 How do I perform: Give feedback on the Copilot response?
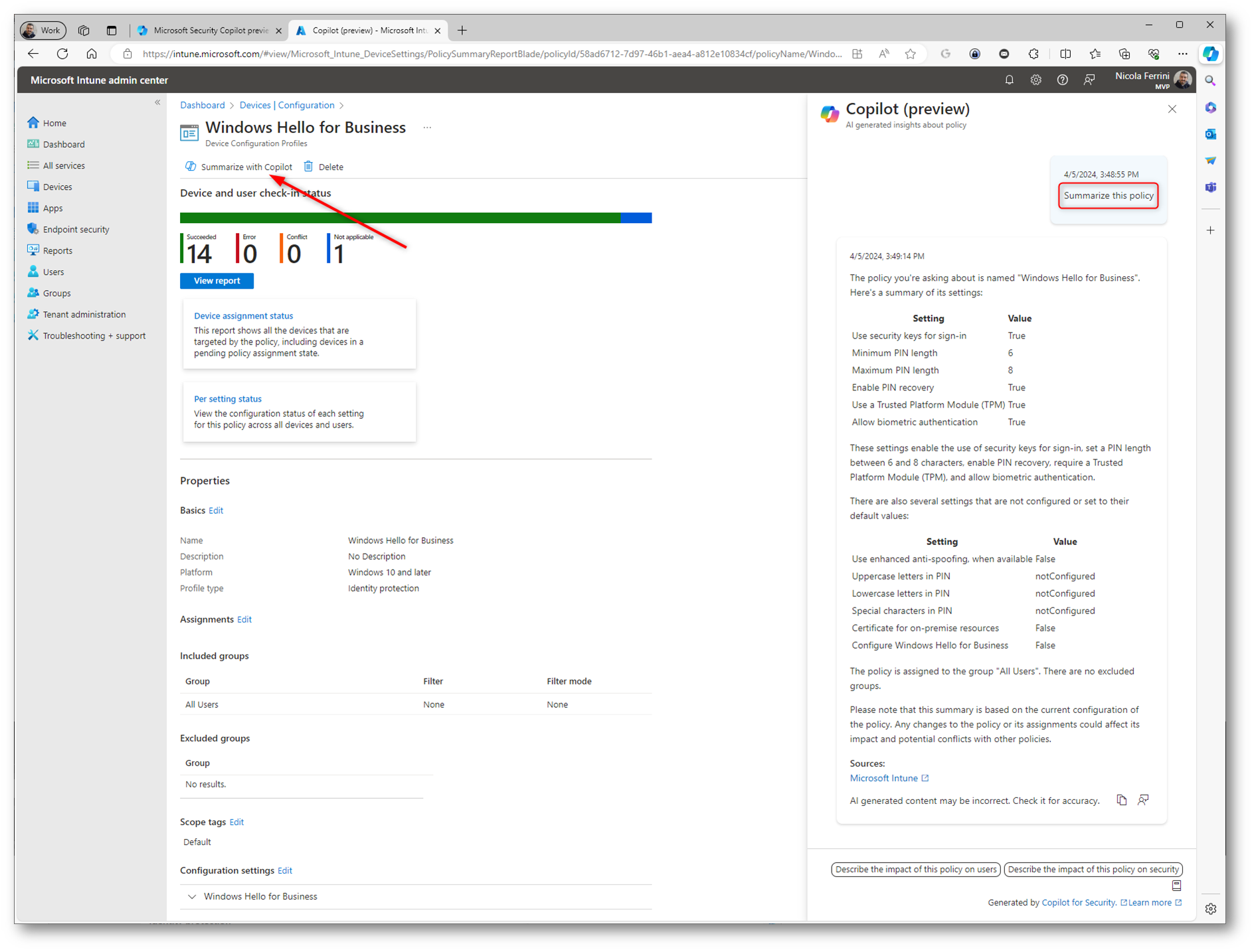point(1142,800)
